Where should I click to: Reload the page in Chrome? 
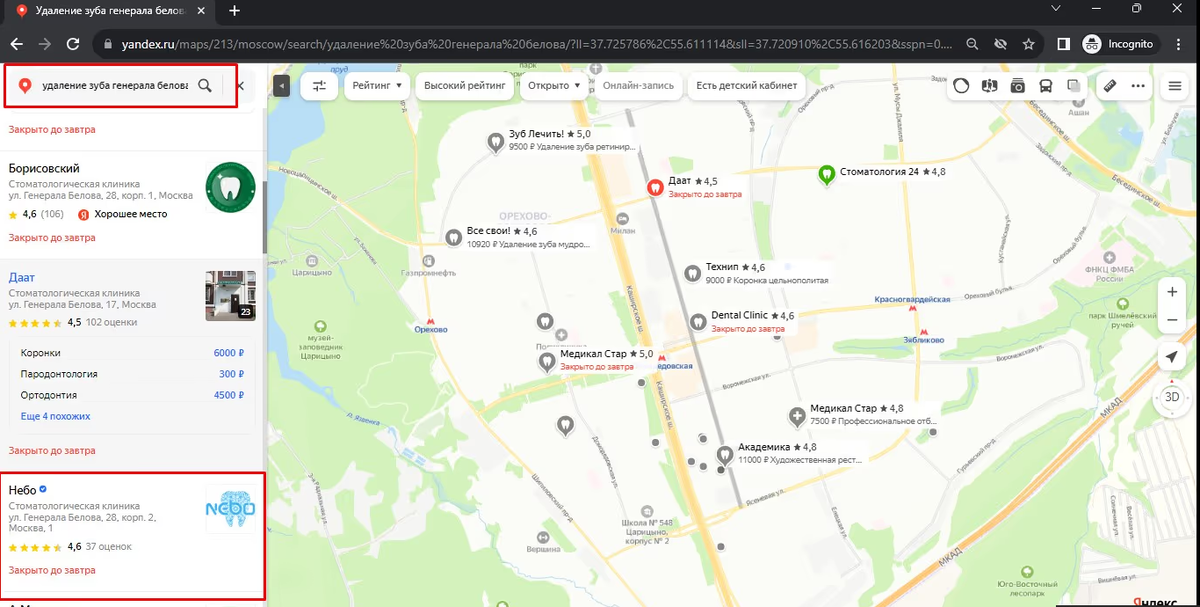click(x=73, y=44)
